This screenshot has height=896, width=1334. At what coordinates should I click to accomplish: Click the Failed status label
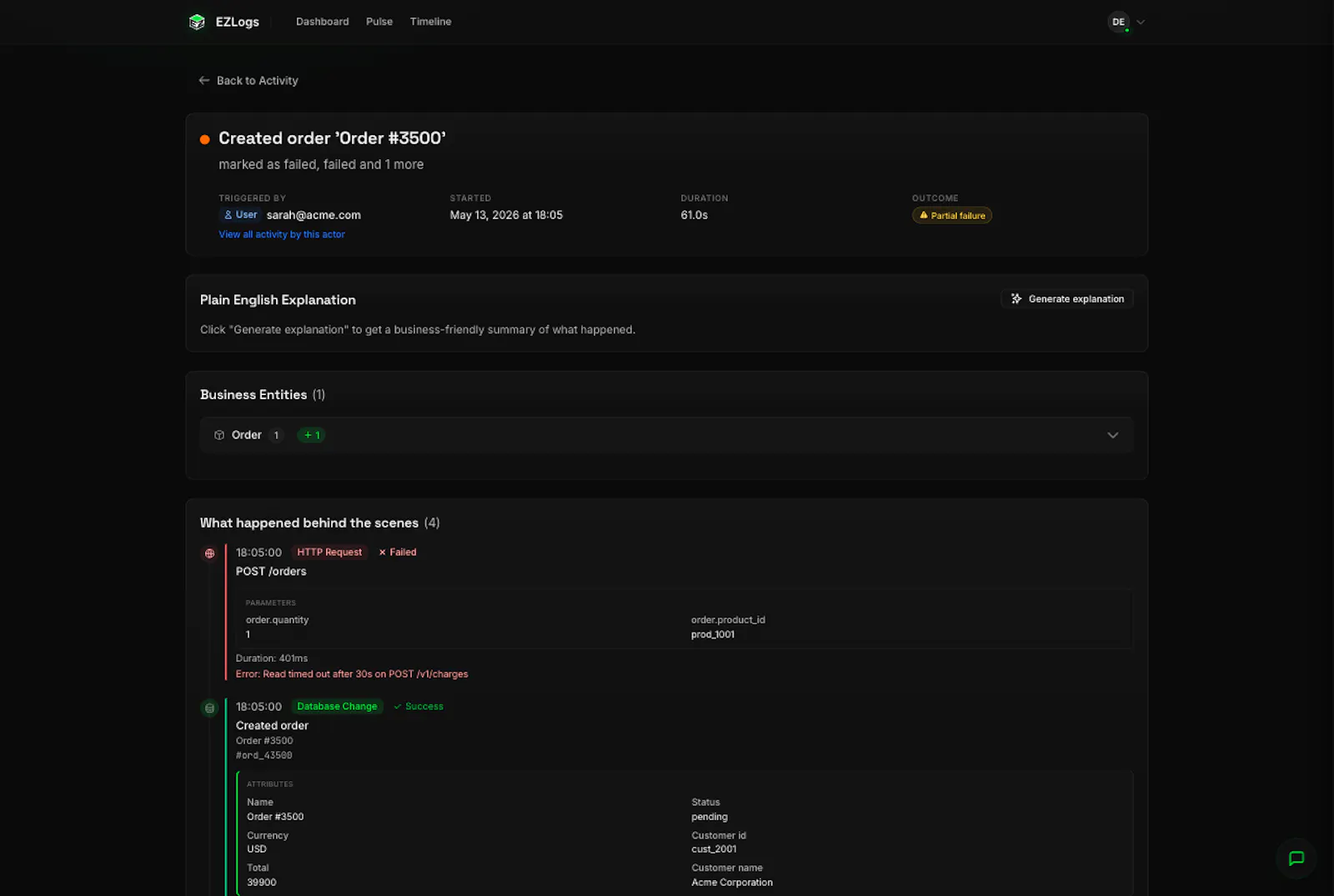398,553
